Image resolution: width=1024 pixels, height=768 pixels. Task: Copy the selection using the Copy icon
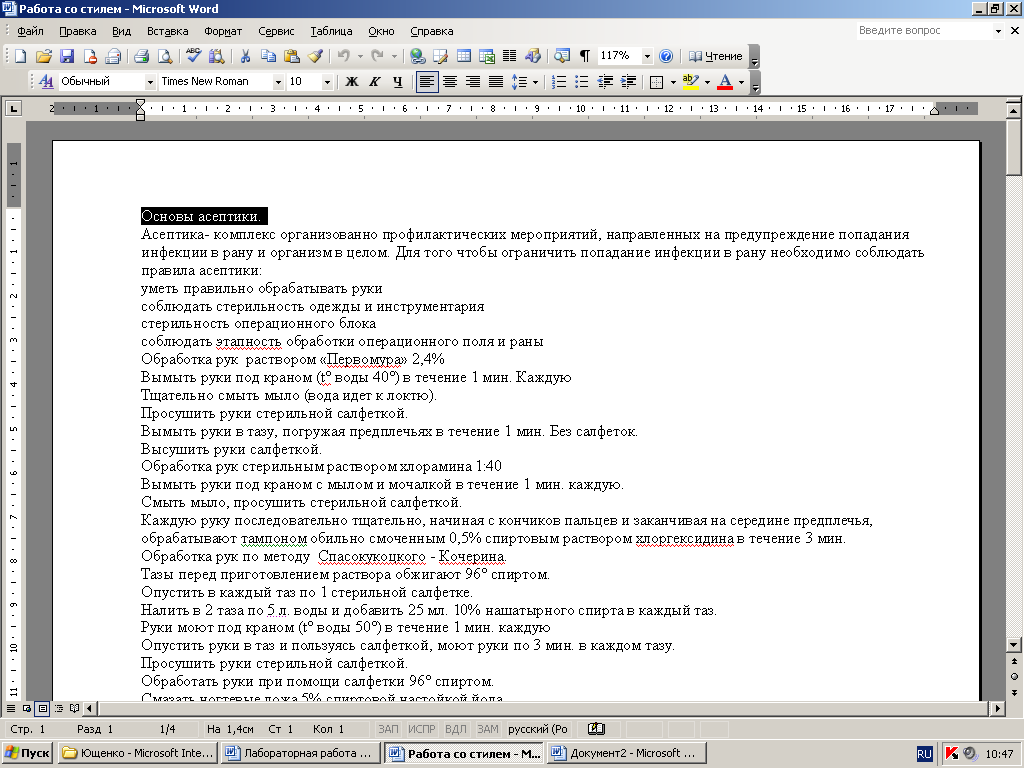[268, 56]
